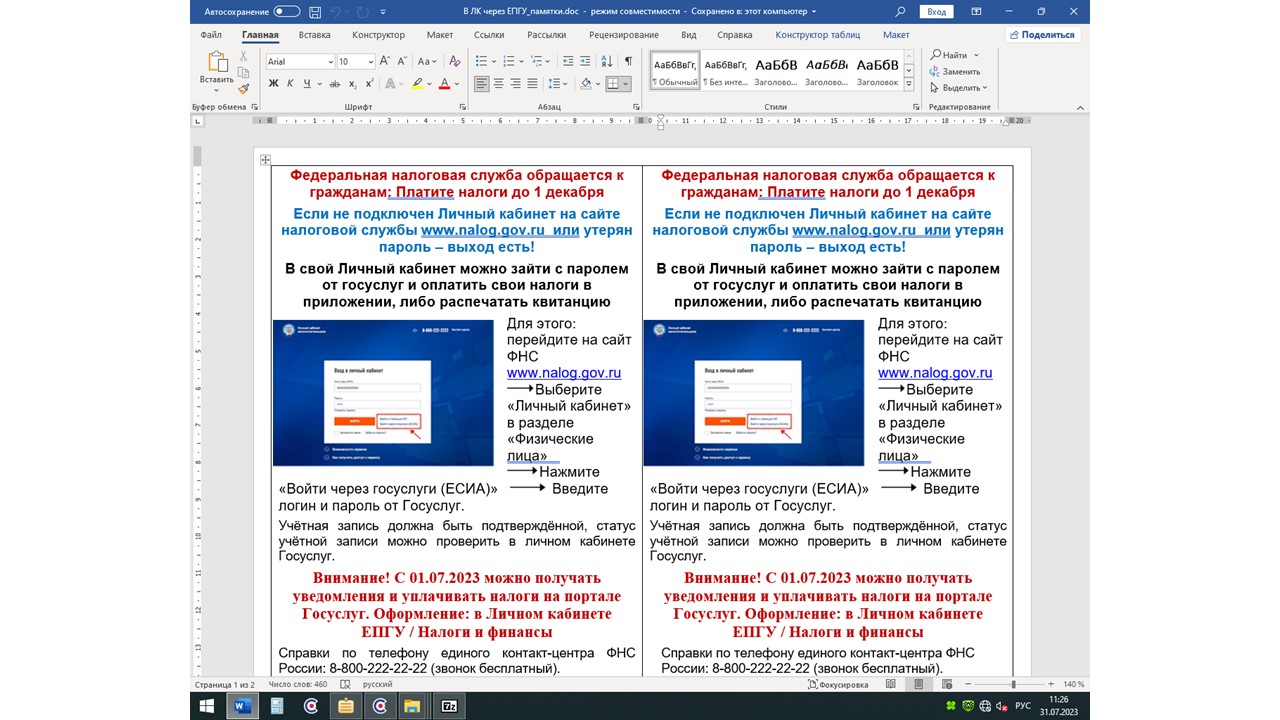Viewport: 1280px width, 720px height.
Task: Enable Фокусировка focus mode
Action: point(838,685)
